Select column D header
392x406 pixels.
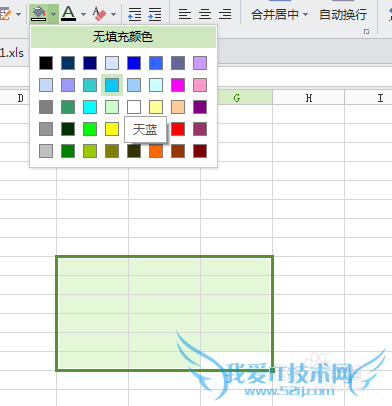pyautogui.click(x=20, y=98)
